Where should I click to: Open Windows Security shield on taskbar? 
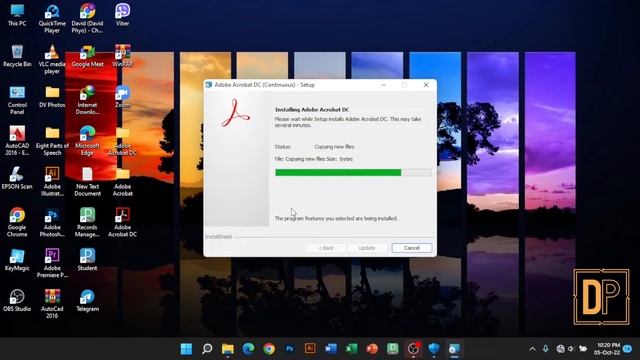(434, 349)
